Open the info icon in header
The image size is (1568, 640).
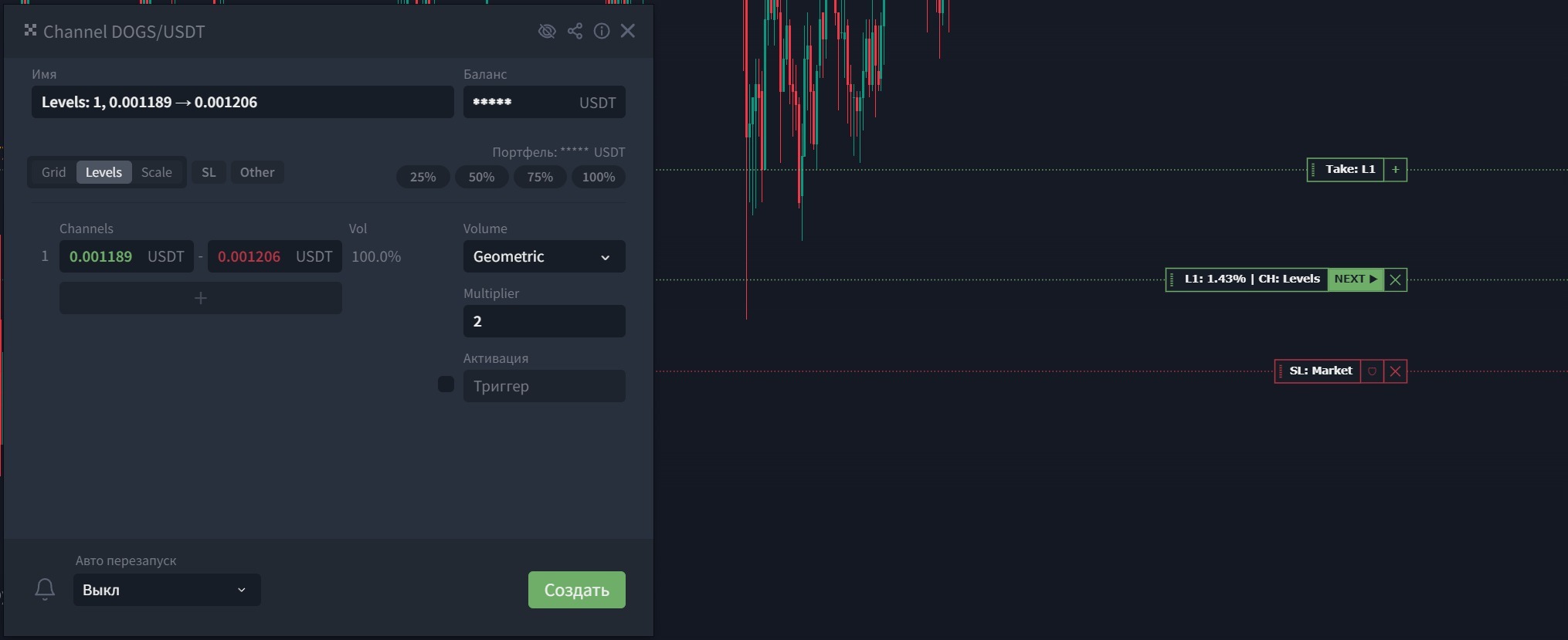(602, 31)
